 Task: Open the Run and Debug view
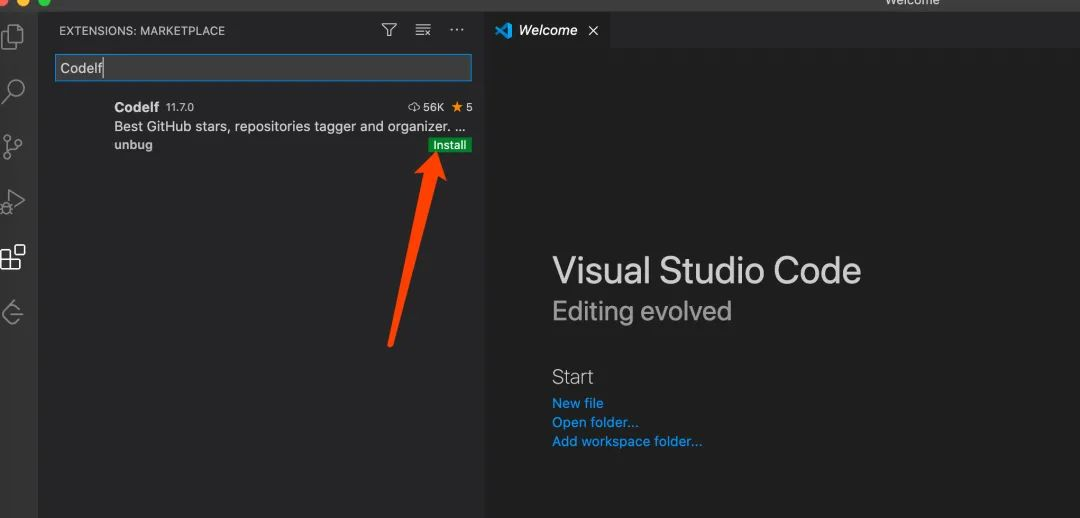[12, 202]
